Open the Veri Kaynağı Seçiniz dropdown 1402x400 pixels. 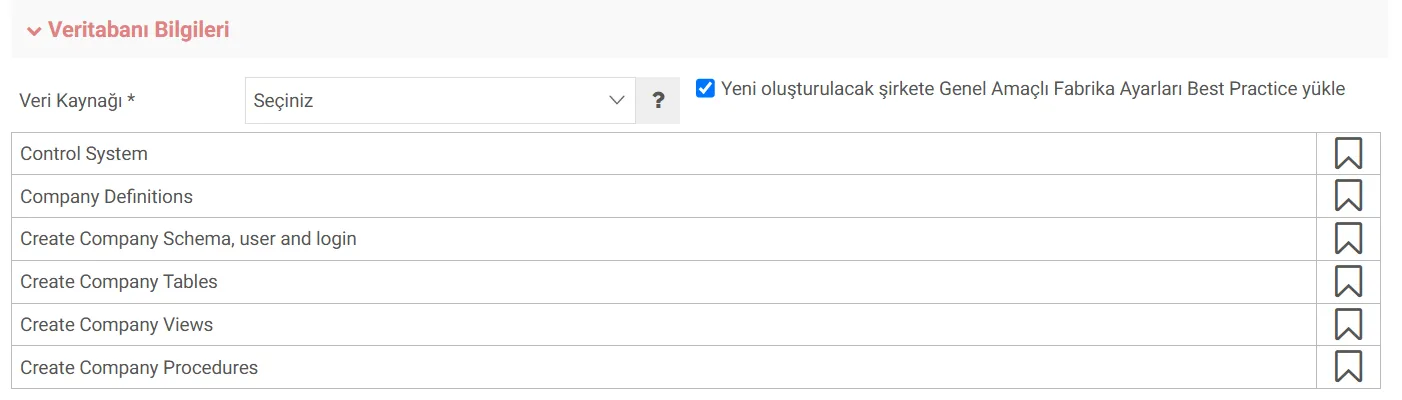(x=440, y=100)
